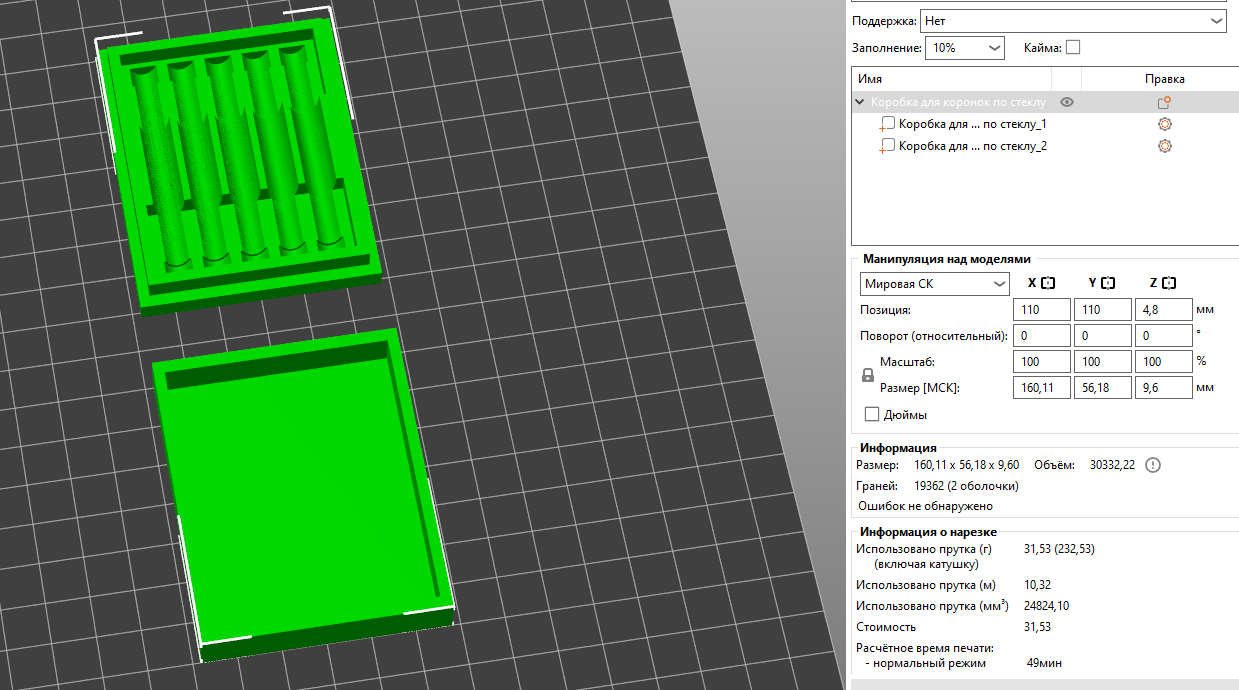The image size is (1239, 690).
Task: Click the X axis mirror icon
Action: [x=1048, y=284]
